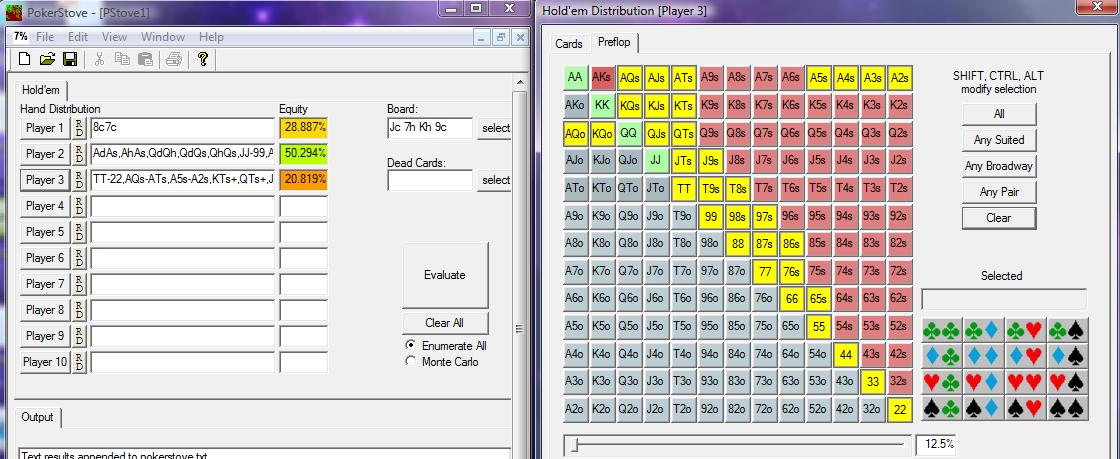Click the Cut scissors toolbar icon

tap(99, 59)
